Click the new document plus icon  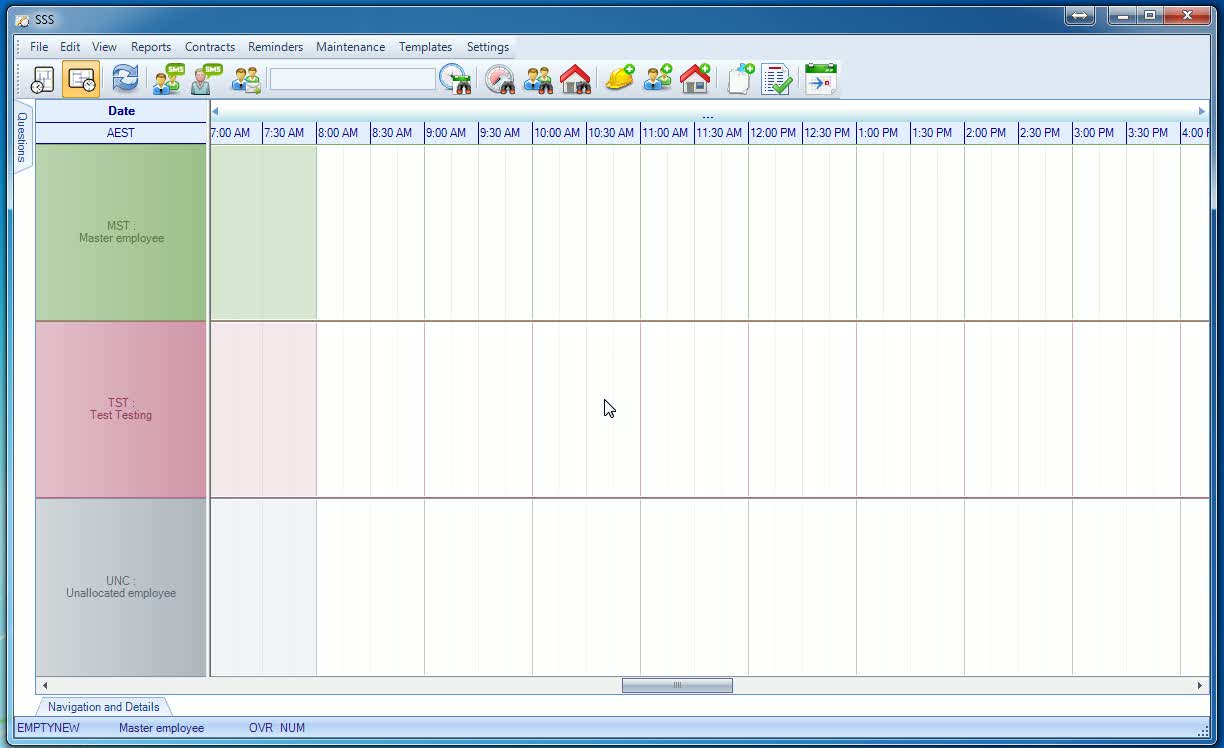(740, 79)
